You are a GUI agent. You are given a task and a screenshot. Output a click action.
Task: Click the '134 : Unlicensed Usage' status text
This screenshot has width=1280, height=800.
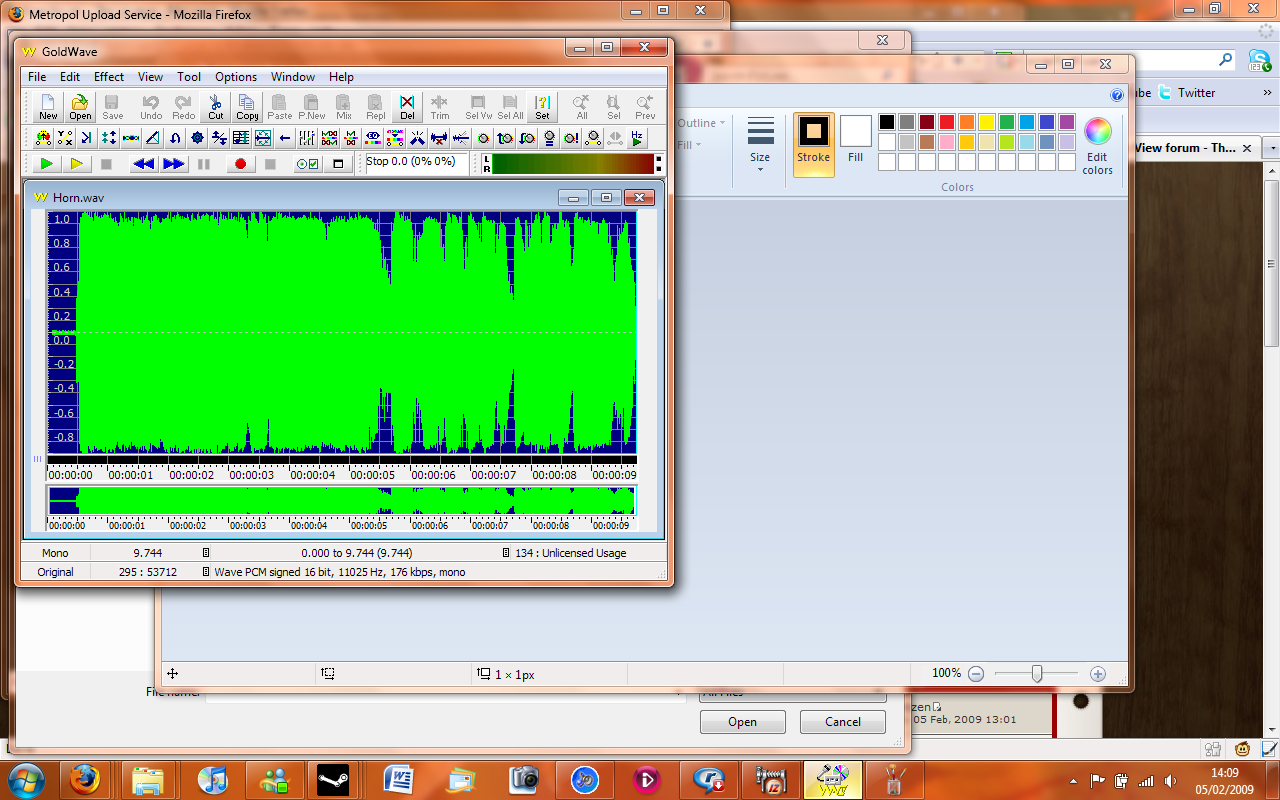click(x=570, y=553)
